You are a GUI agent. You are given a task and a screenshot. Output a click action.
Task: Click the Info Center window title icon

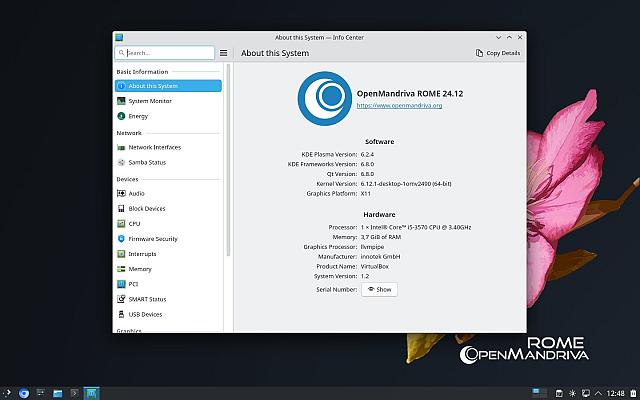119,37
